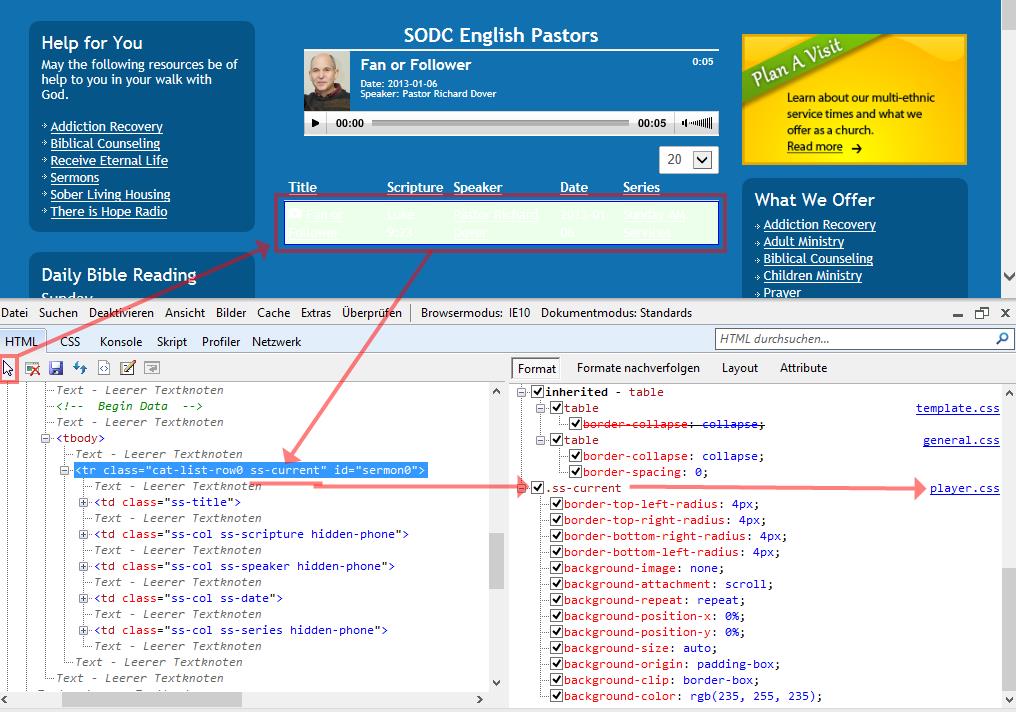Click the pastor photo thumbnail
Viewport: 1016px width, 712px height.
(327, 81)
